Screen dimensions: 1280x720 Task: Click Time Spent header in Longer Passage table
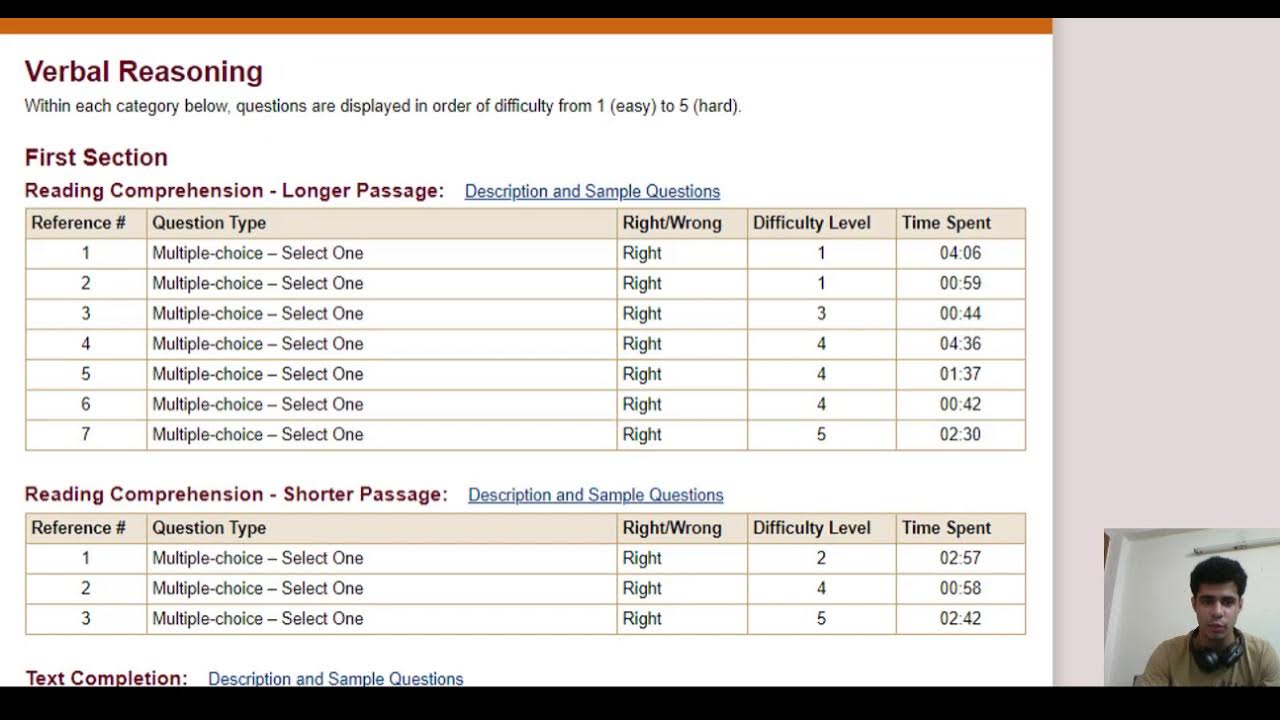[x=946, y=223]
